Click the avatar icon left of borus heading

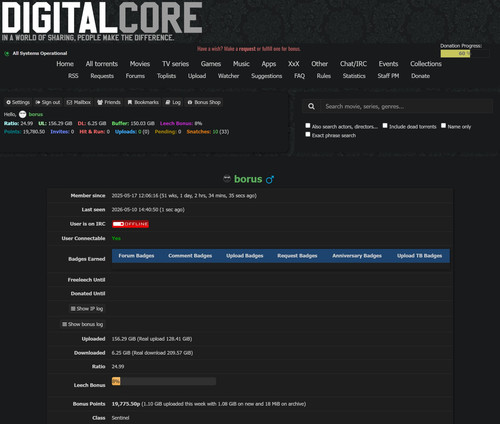point(227,179)
